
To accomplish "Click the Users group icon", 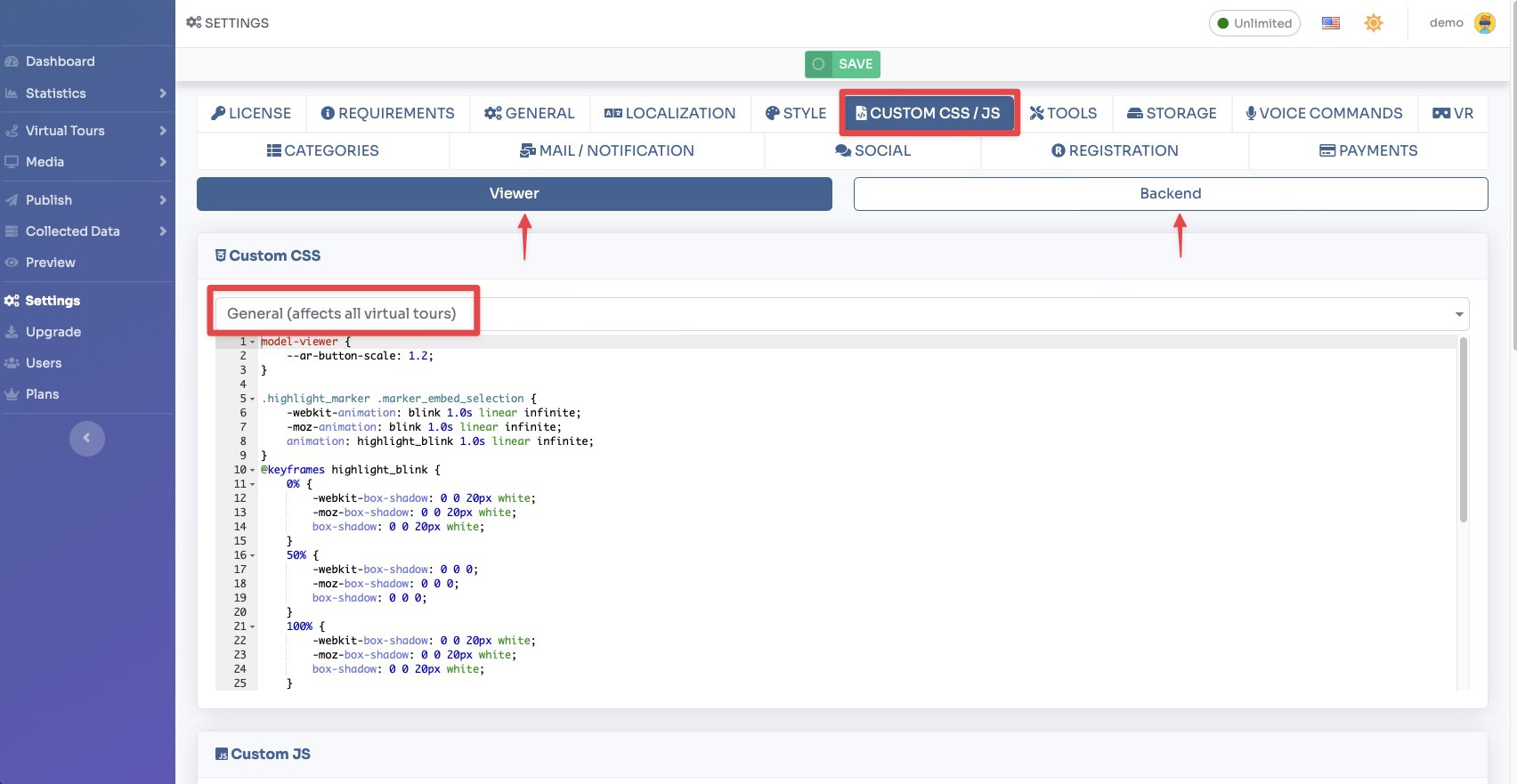I will tap(12, 363).
